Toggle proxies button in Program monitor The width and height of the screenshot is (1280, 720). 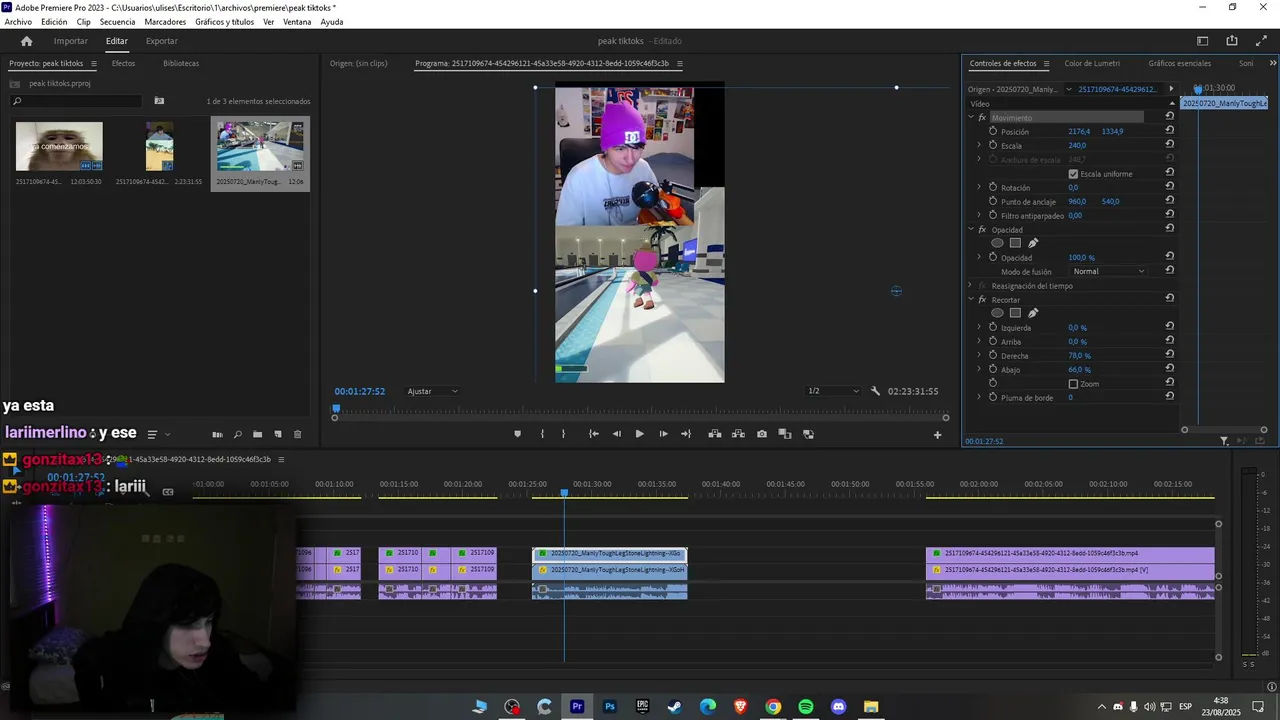(x=808, y=434)
